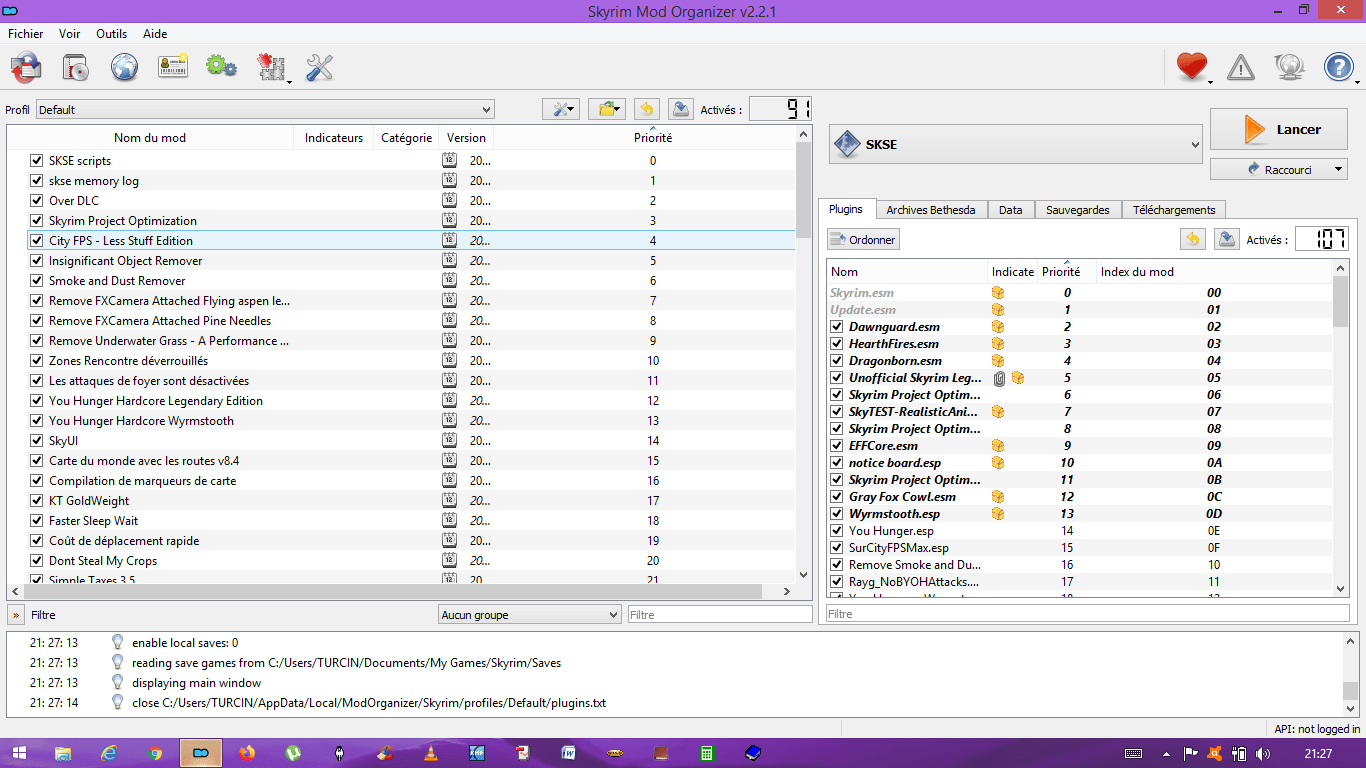Click archive box icon next to Dawnguard.esm
Screen dimensions: 1366x768
(x=998, y=327)
